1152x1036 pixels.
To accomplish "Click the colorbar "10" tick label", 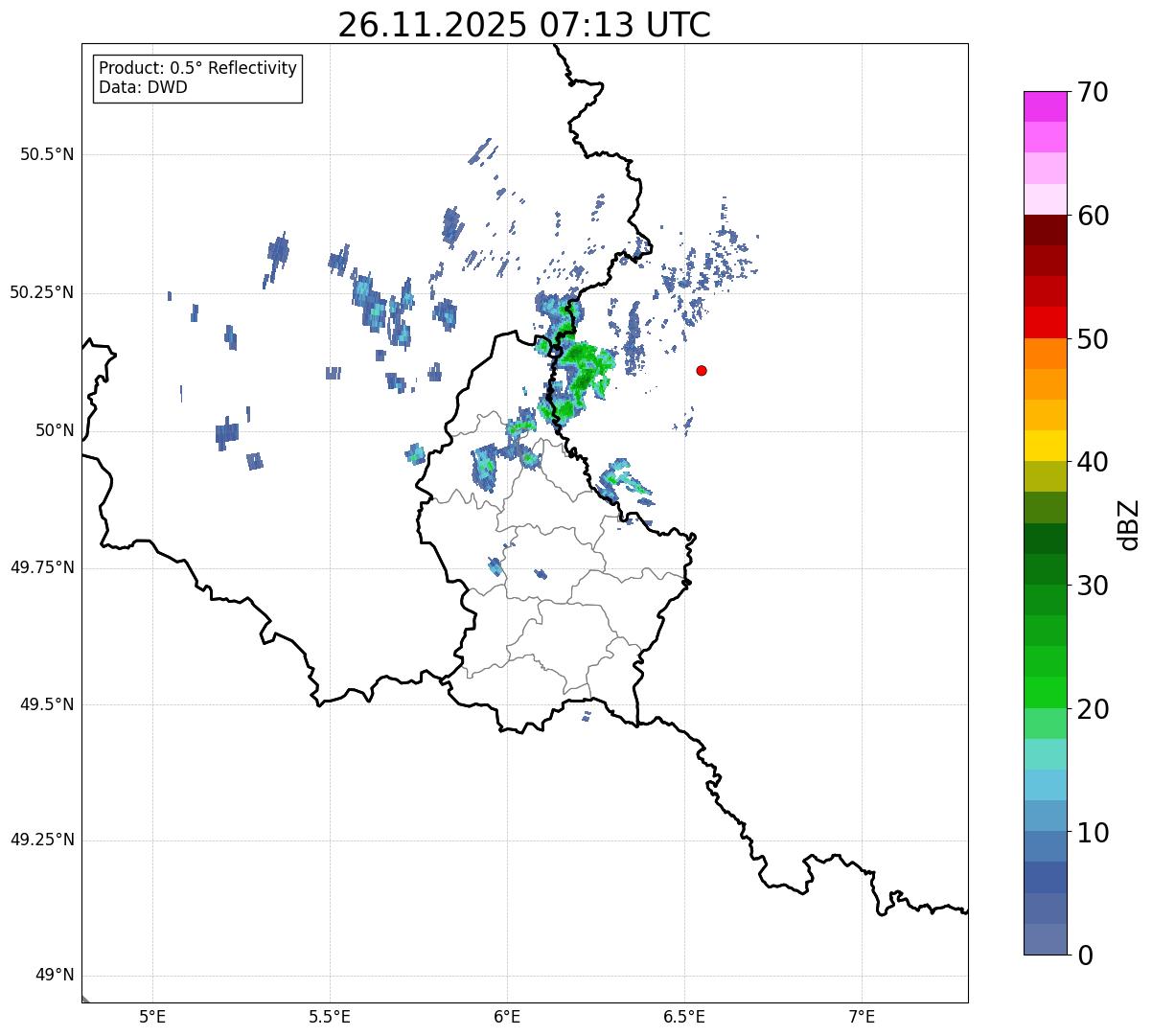I will point(1094,833).
